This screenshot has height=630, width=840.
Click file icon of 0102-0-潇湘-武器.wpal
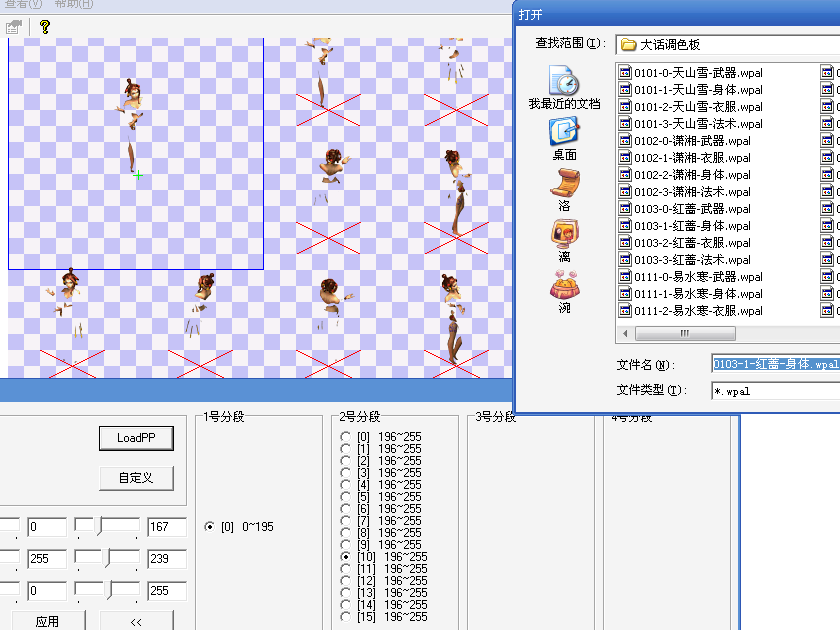pyautogui.click(x=625, y=140)
